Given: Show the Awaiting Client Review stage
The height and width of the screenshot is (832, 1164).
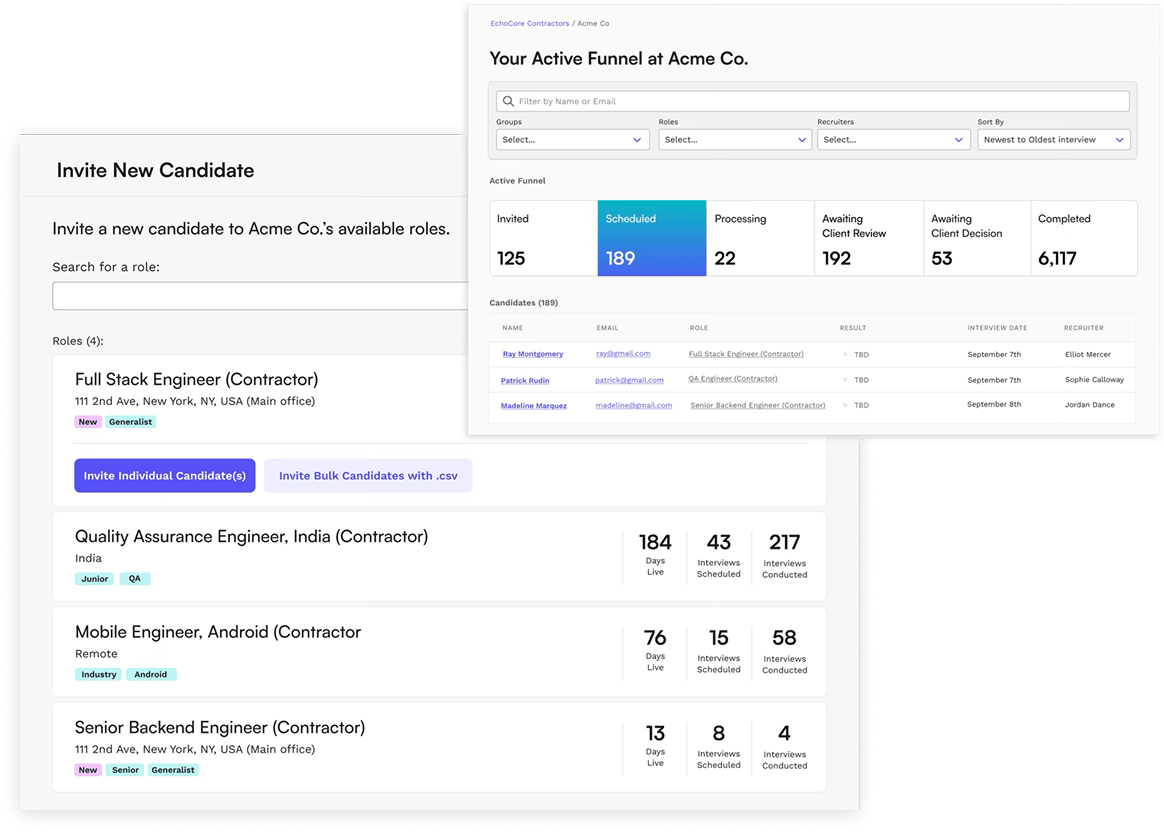Looking at the screenshot, I should [868, 238].
